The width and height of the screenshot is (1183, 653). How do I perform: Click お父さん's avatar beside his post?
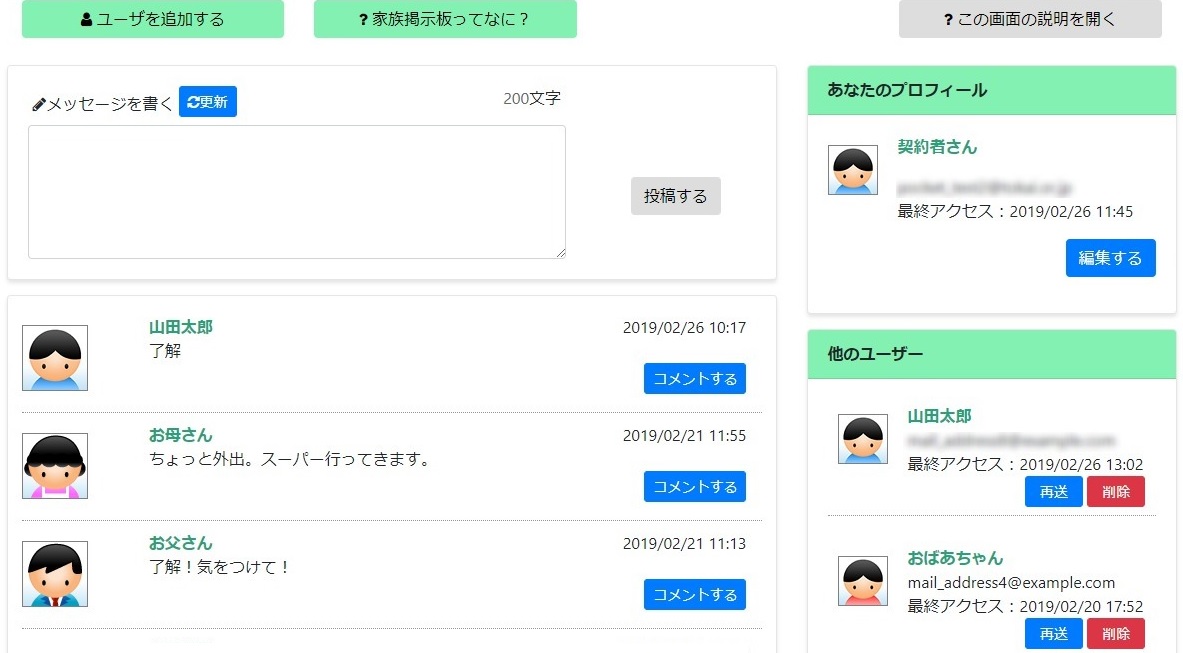tap(54, 573)
